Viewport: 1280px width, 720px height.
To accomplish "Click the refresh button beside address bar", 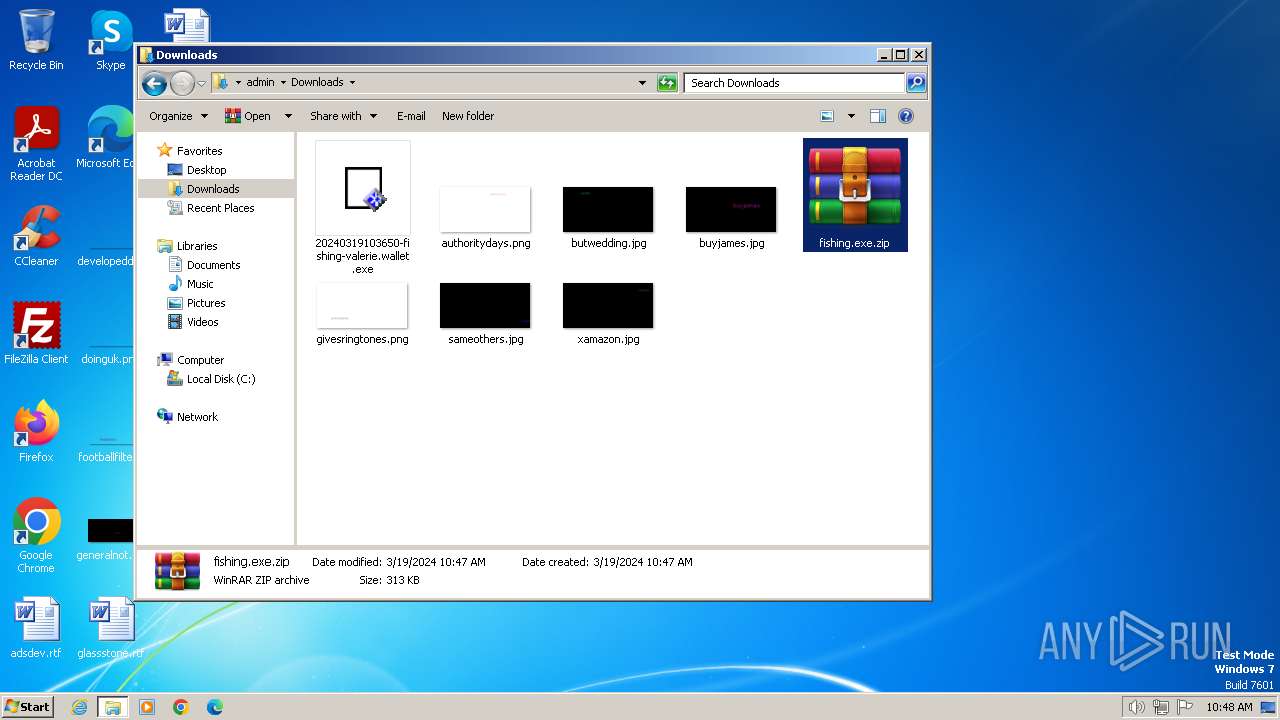I will pyautogui.click(x=667, y=83).
